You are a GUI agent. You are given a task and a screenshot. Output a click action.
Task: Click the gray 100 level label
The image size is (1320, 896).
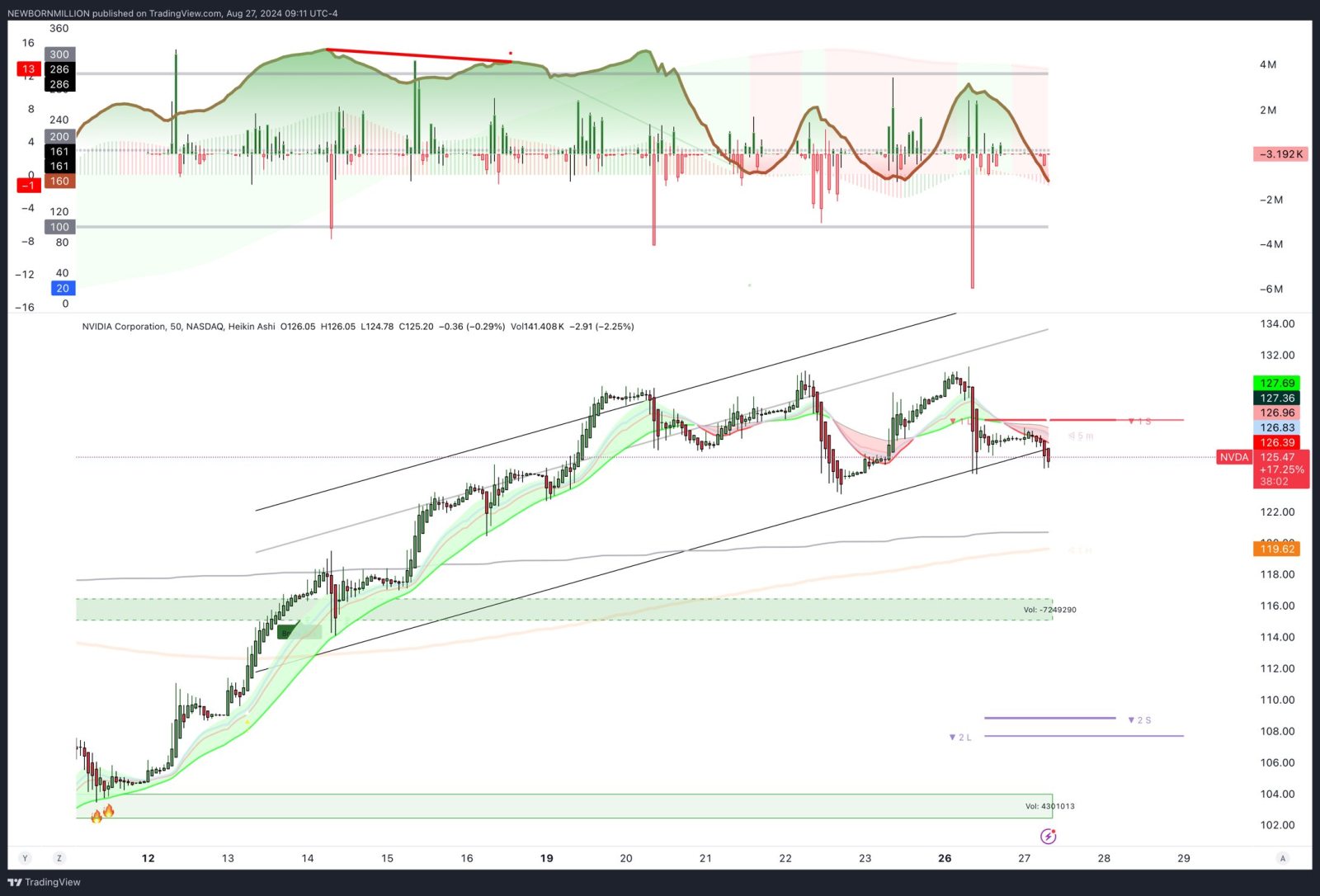click(x=59, y=227)
